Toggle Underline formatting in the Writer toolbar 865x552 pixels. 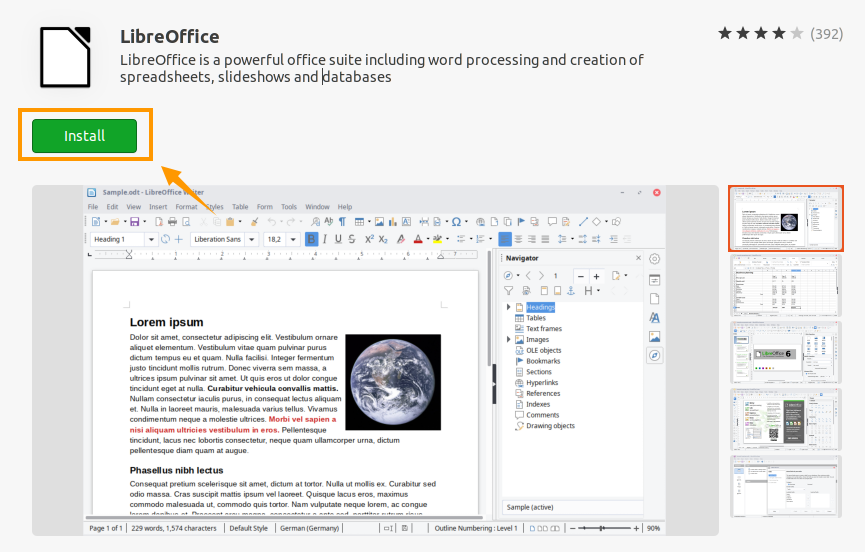click(x=338, y=239)
